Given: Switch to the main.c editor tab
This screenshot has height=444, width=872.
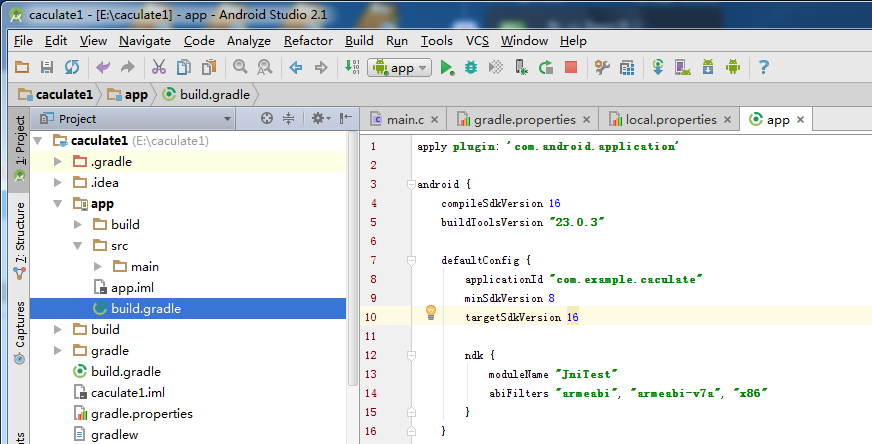Looking at the screenshot, I should [403, 120].
